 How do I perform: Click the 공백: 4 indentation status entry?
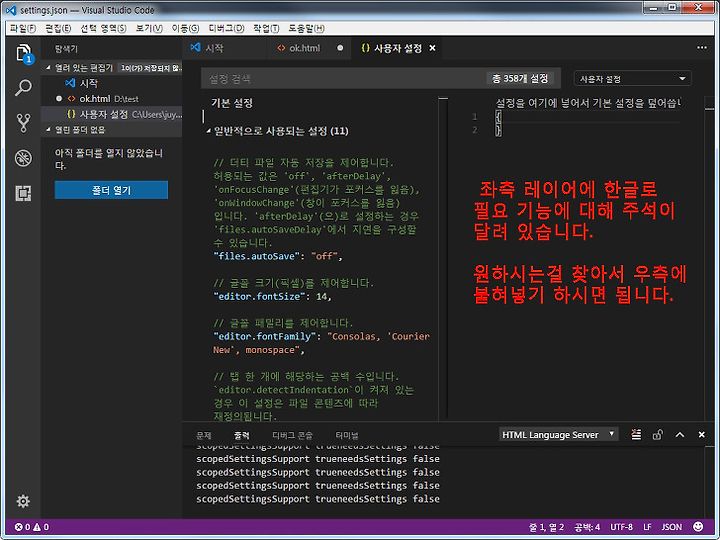tap(587, 527)
